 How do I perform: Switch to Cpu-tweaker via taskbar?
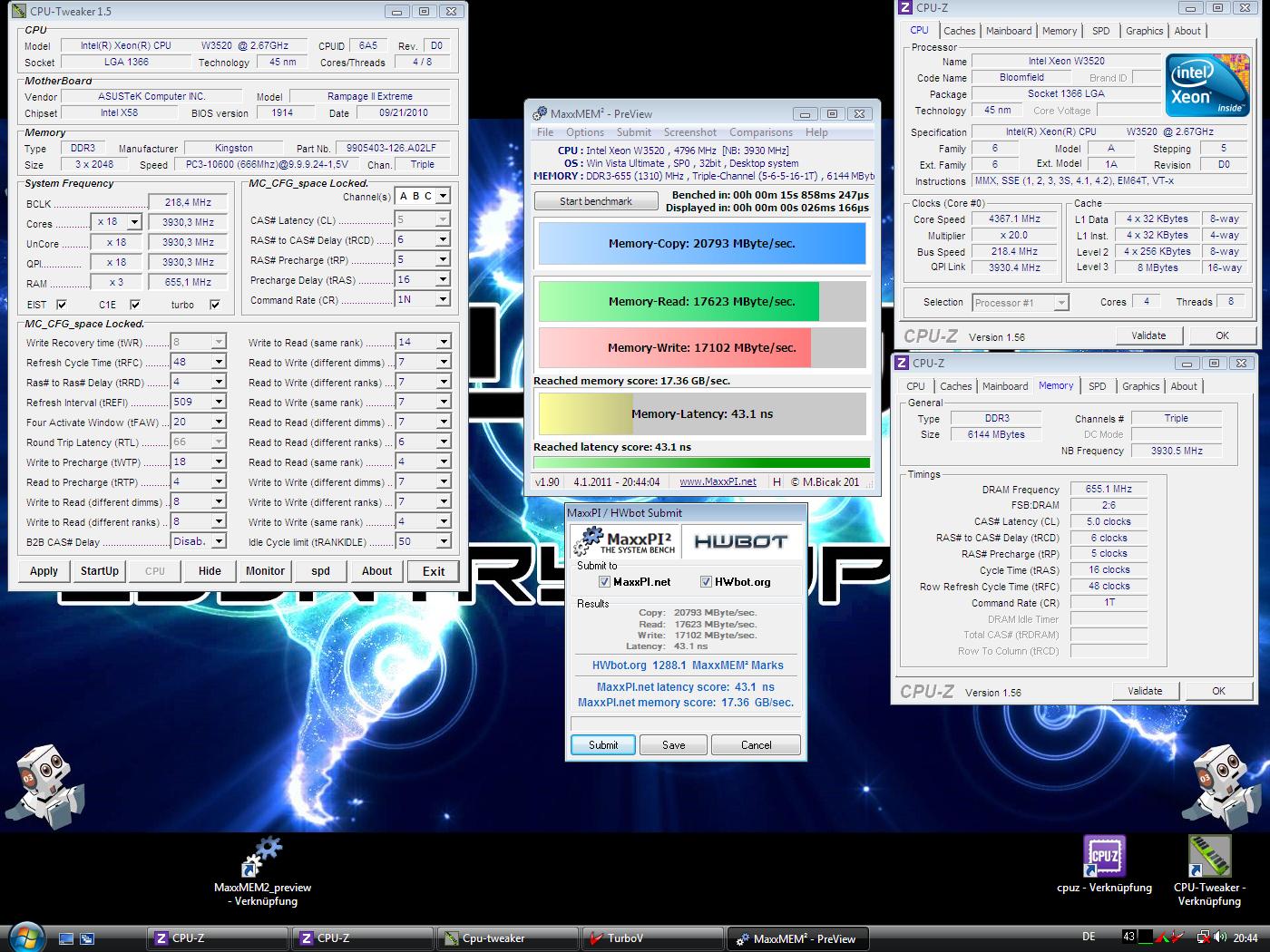point(507,938)
